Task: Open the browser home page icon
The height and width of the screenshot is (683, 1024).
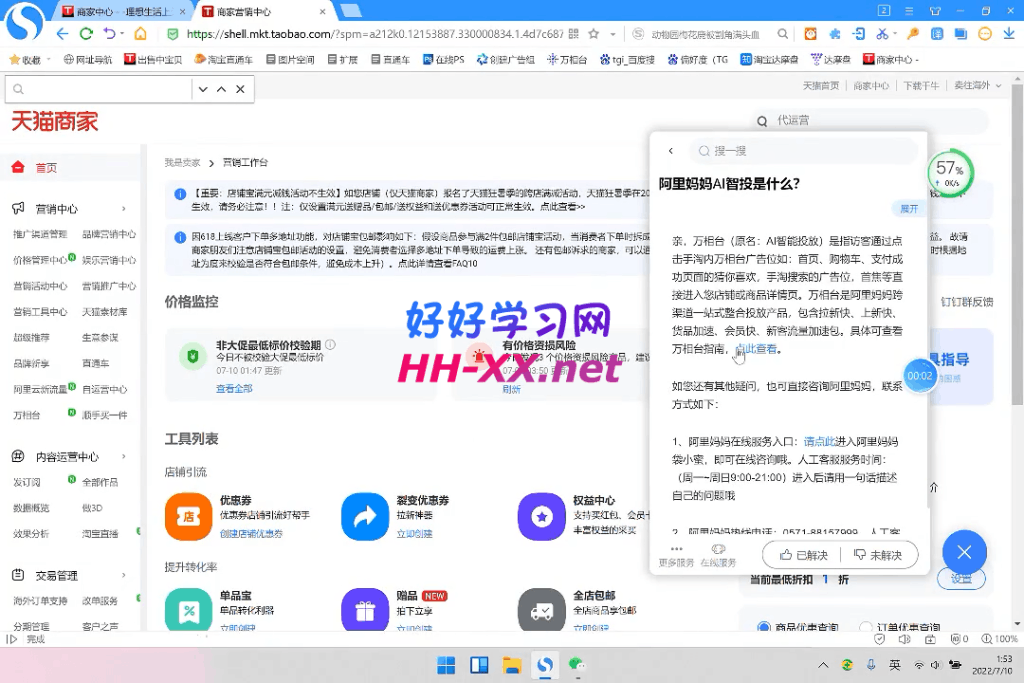Action: click(x=140, y=33)
